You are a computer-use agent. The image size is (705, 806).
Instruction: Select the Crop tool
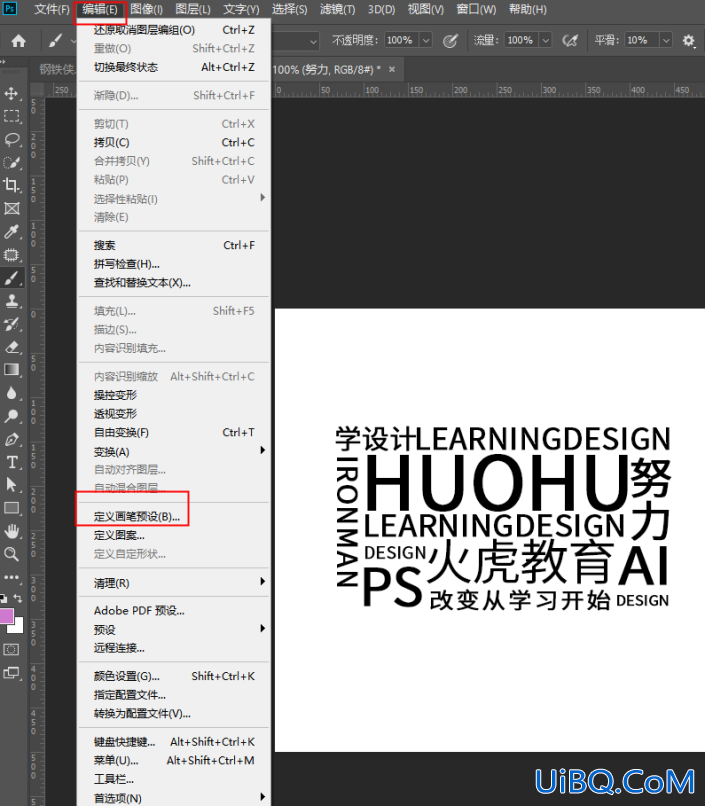[11, 185]
